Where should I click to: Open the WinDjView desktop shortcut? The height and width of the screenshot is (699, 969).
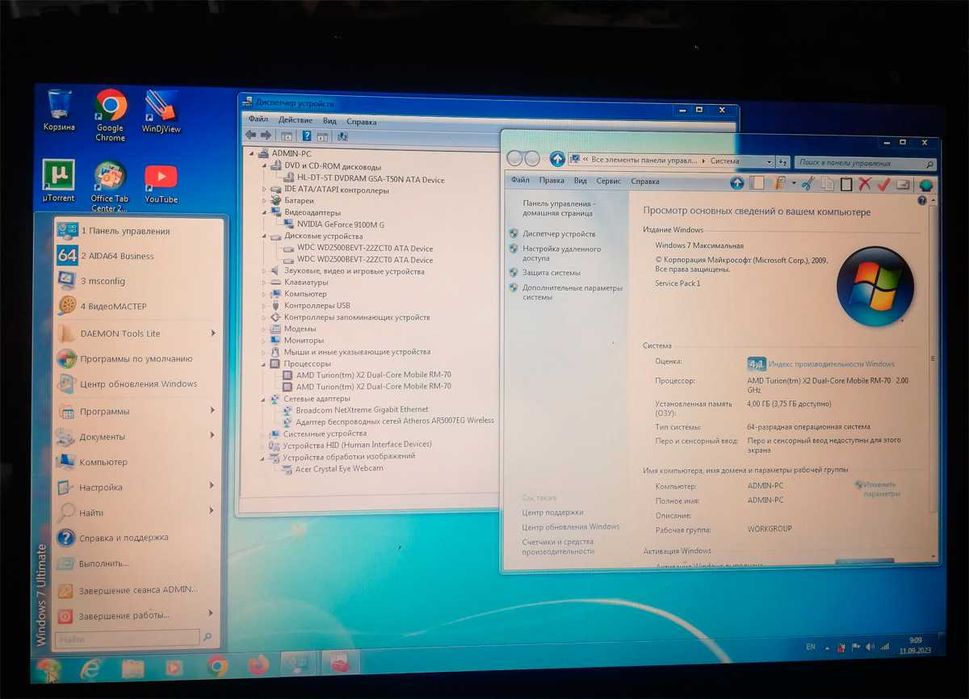click(x=161, y=111)
